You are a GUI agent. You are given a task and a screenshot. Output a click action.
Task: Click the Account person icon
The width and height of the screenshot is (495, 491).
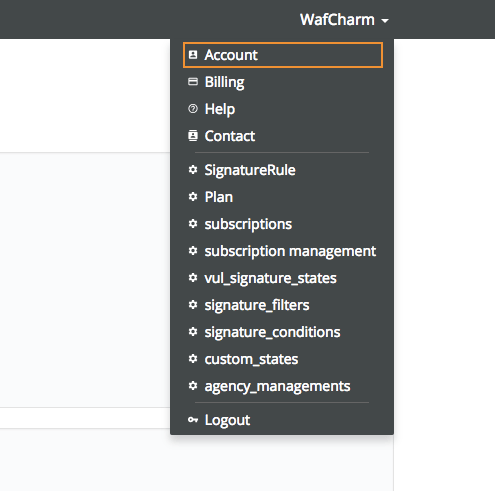click(x=193, y=55)
